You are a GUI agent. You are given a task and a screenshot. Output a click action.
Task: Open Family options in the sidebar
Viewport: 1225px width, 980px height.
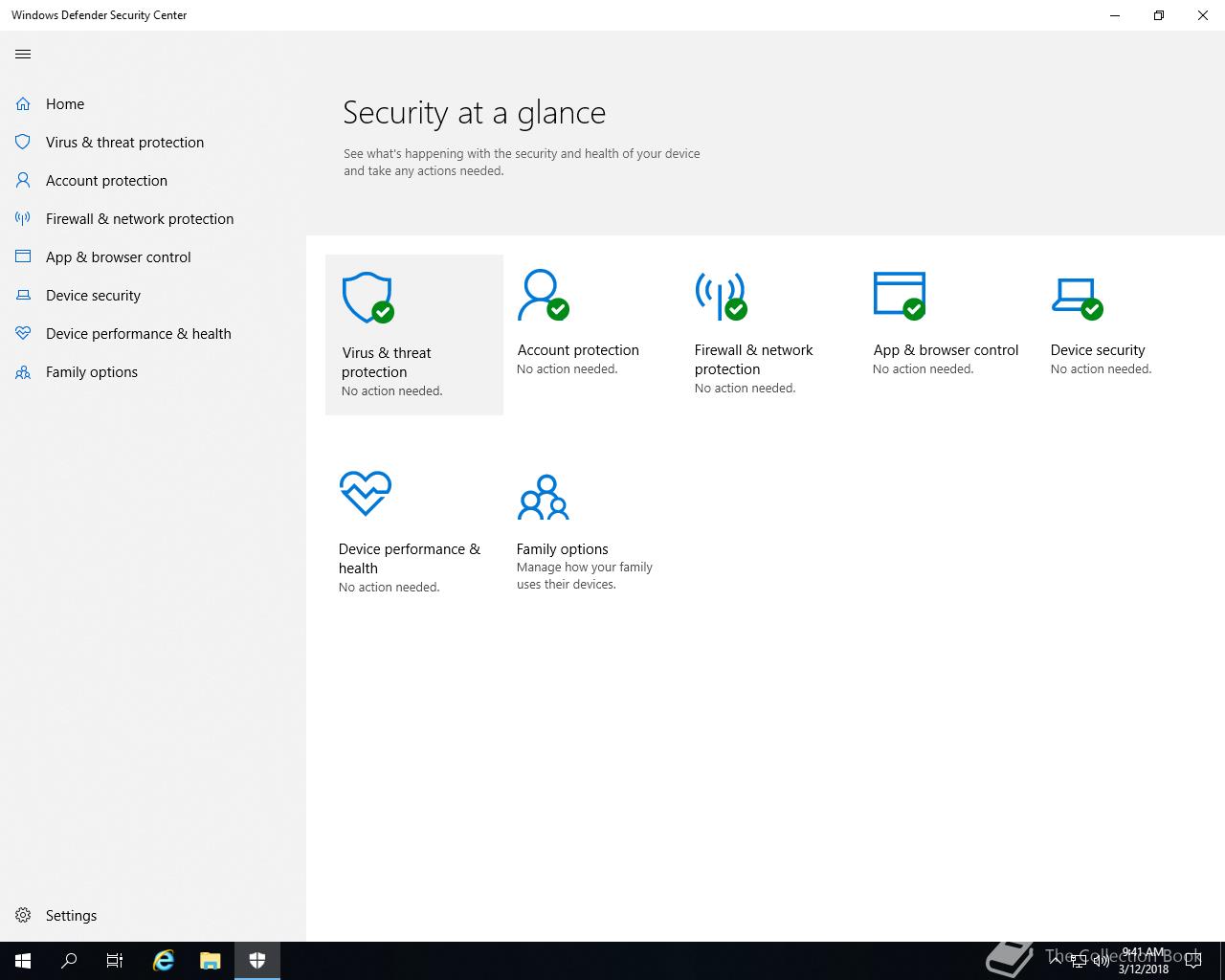(x=153, y=372)
